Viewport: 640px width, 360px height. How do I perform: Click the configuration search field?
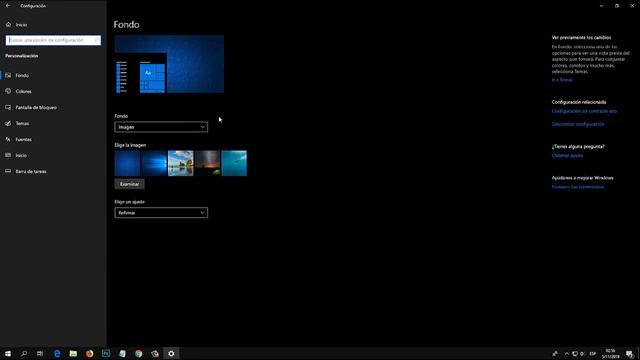tap(53, 40)
